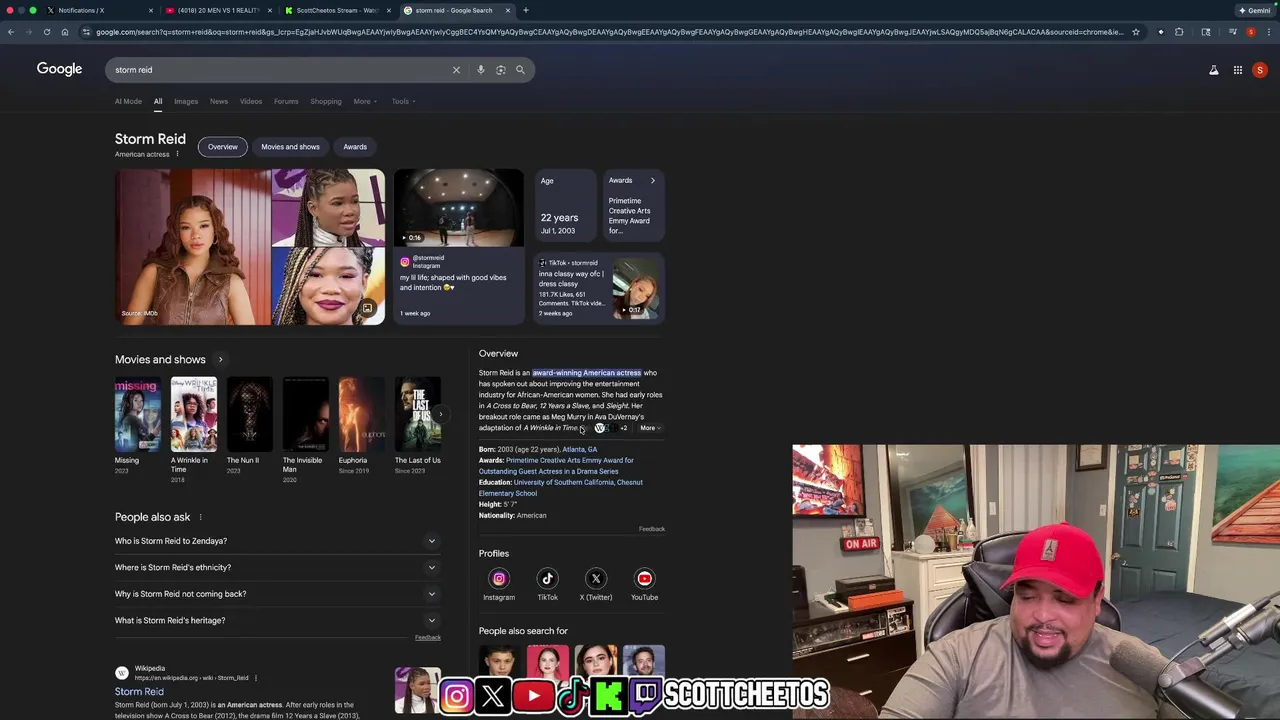The height and width of the screenshot is (720, 1280).
Task: Expand Where is Storm Reid's ethnicity?
Action: pyautogui.click(x=278, y=567)
